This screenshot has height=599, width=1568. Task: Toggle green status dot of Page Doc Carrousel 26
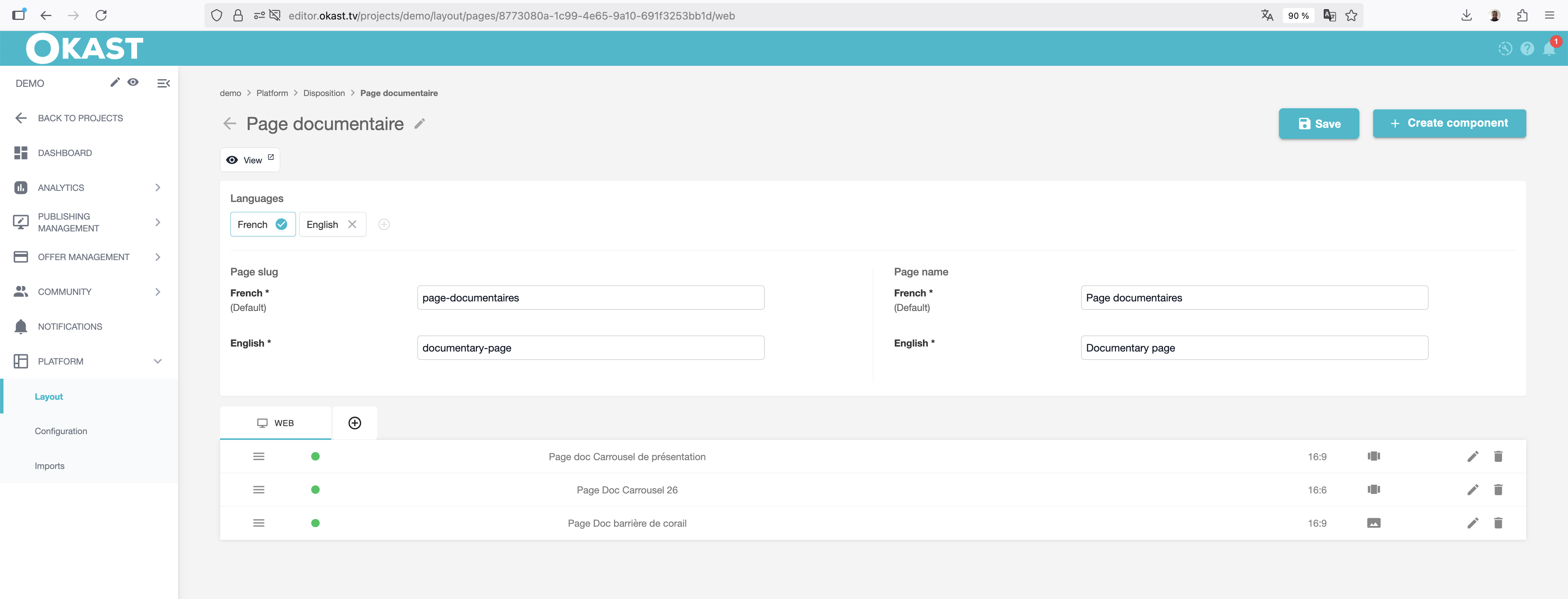(x=315, y=490)
